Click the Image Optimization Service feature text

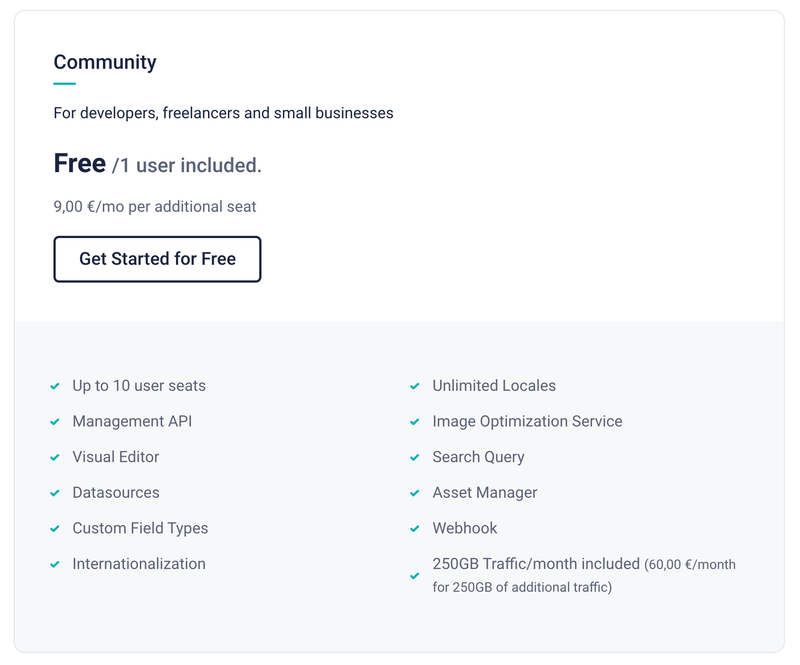527,421
